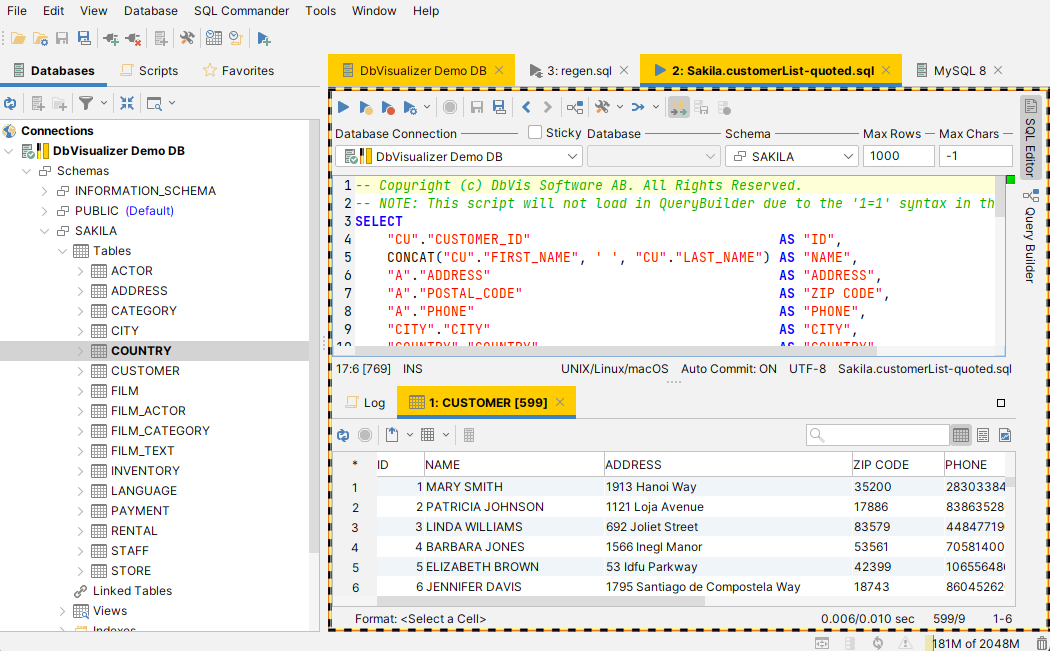
Task: Click the SQL editor wrench tools icon
Action: [602, 107]
